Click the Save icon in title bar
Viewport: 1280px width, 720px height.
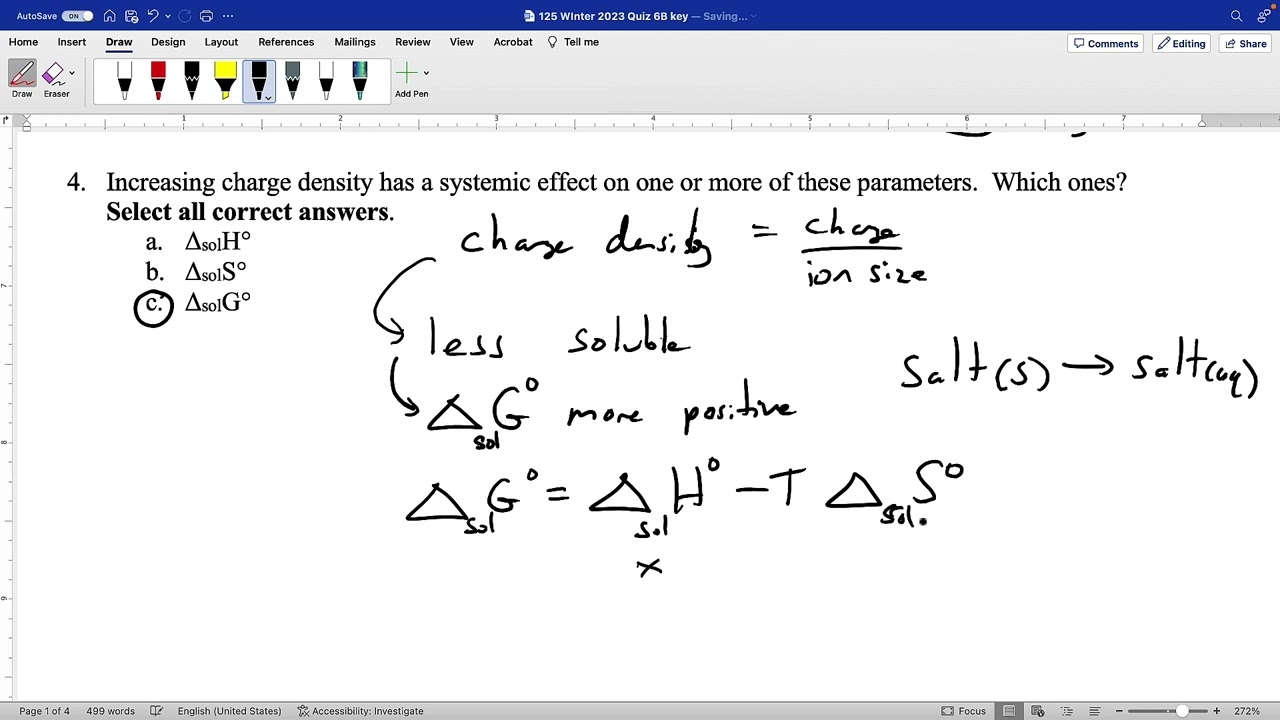tap(131, 16)
